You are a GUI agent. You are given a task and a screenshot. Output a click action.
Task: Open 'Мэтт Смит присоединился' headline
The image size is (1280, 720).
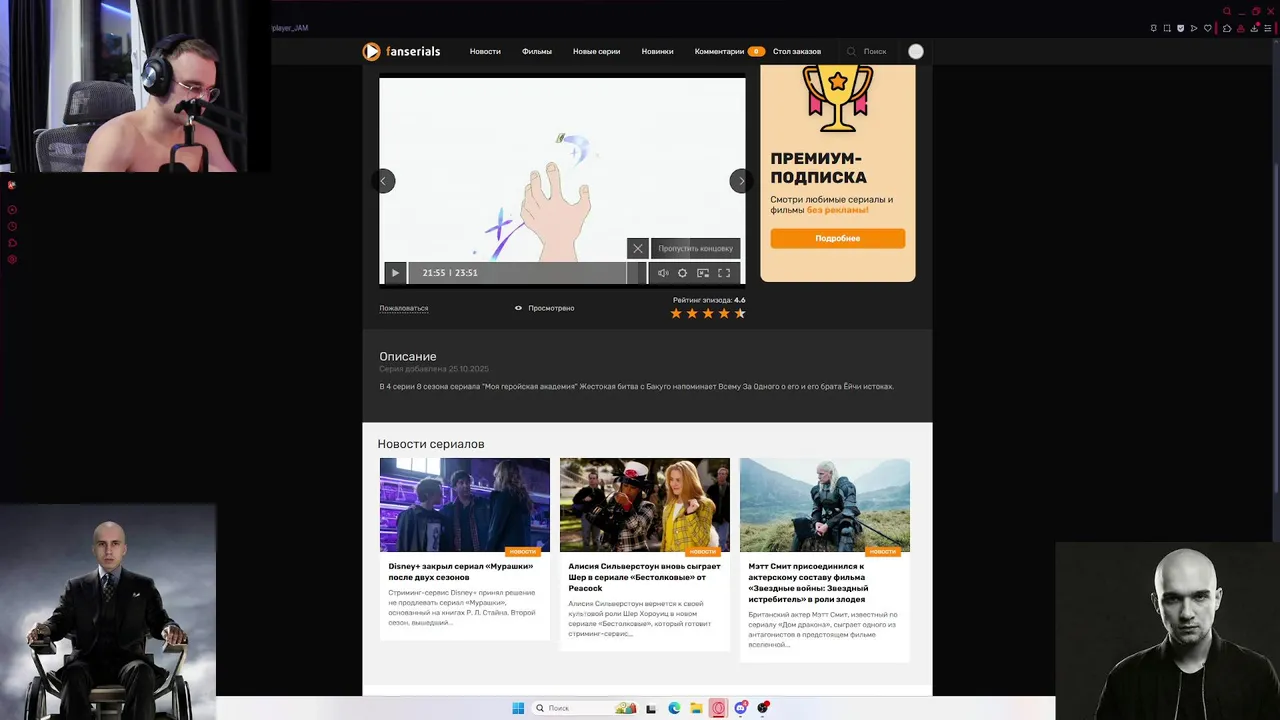(808, 583)
